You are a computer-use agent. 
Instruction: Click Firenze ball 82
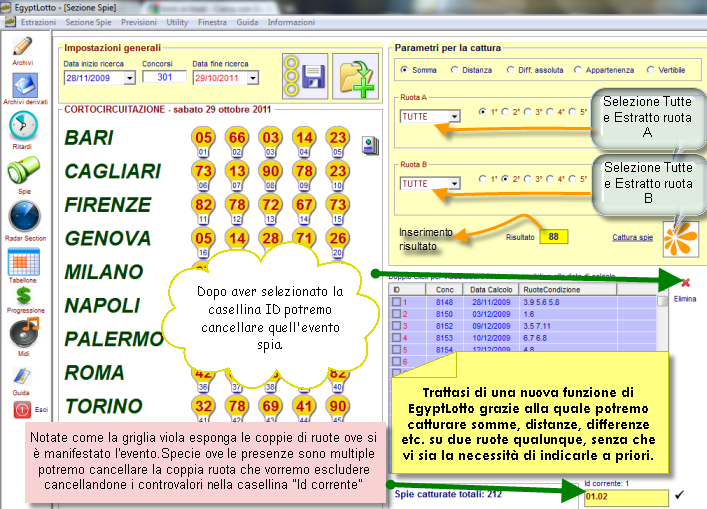(203, 205)
